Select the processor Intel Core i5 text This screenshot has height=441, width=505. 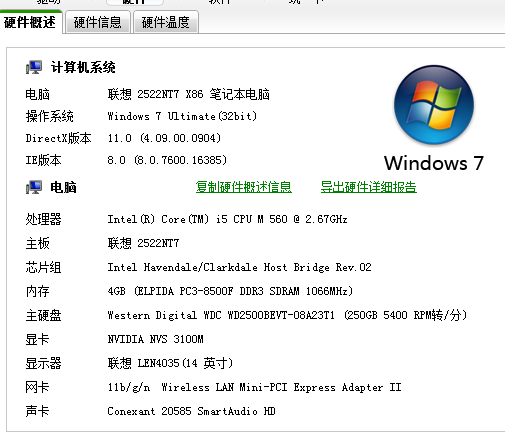point(227,219)
